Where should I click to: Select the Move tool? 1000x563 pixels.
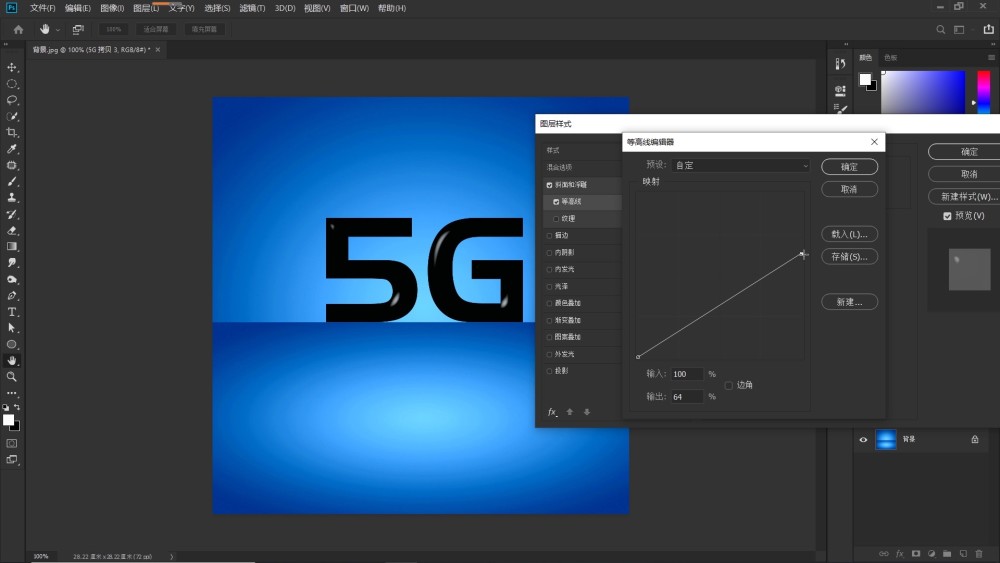[11, 67]
